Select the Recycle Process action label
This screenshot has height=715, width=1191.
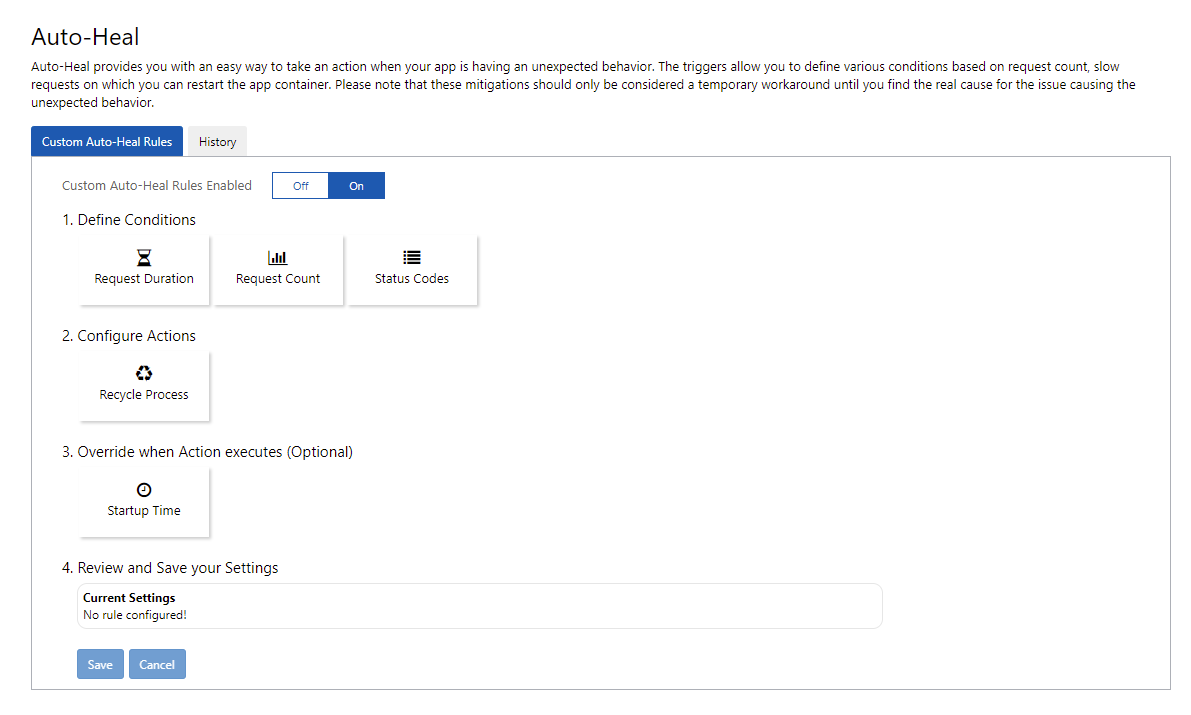(144, 395)
